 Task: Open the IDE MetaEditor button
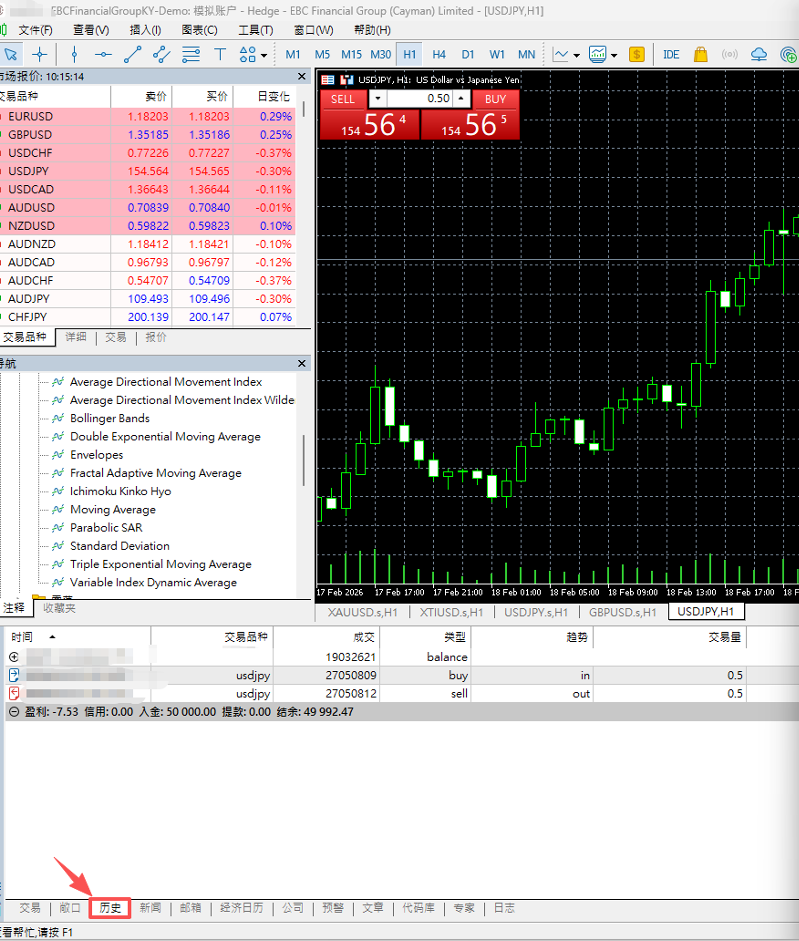(x=671, y=55)
